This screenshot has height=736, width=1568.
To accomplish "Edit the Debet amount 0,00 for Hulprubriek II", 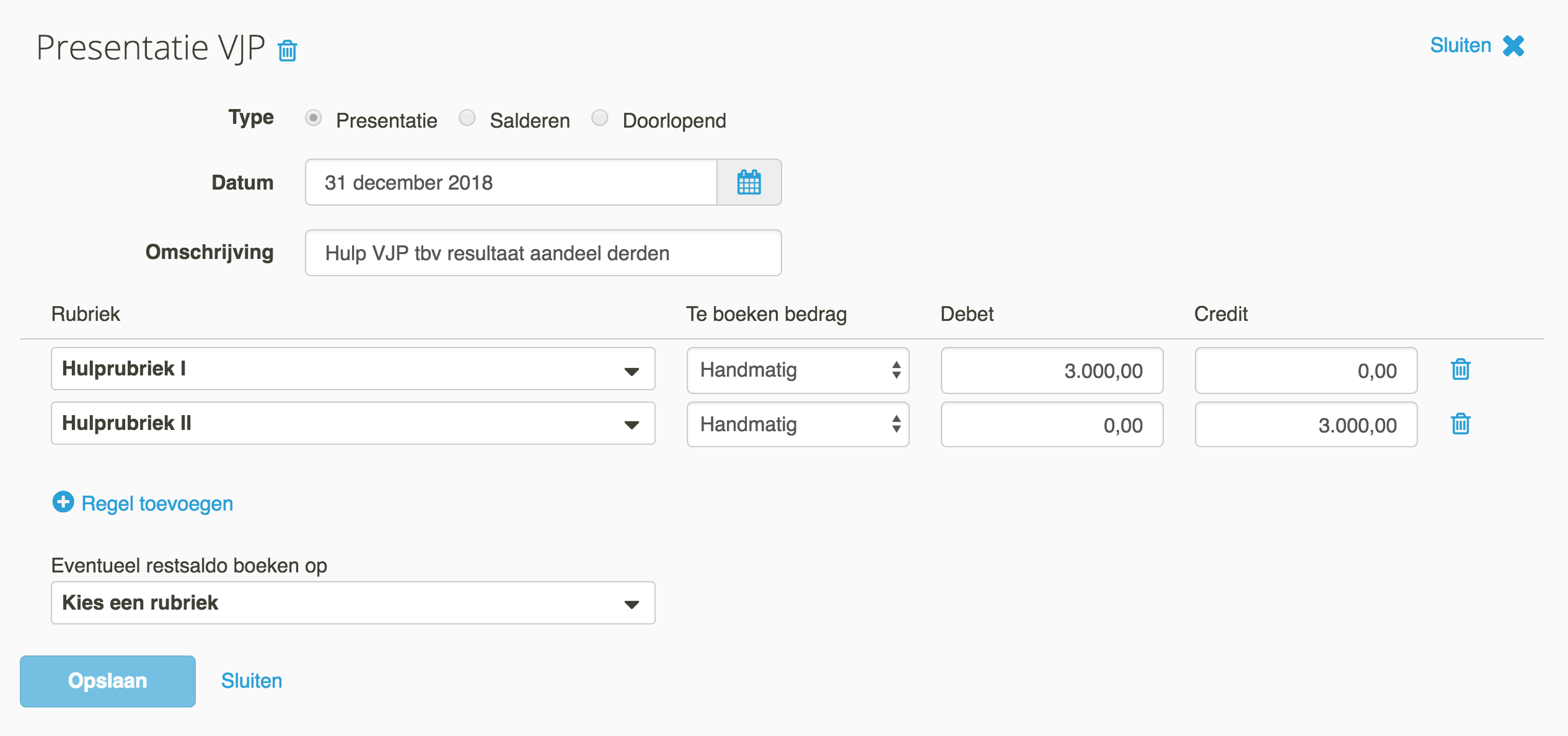I will click(x=1052, y=425).
